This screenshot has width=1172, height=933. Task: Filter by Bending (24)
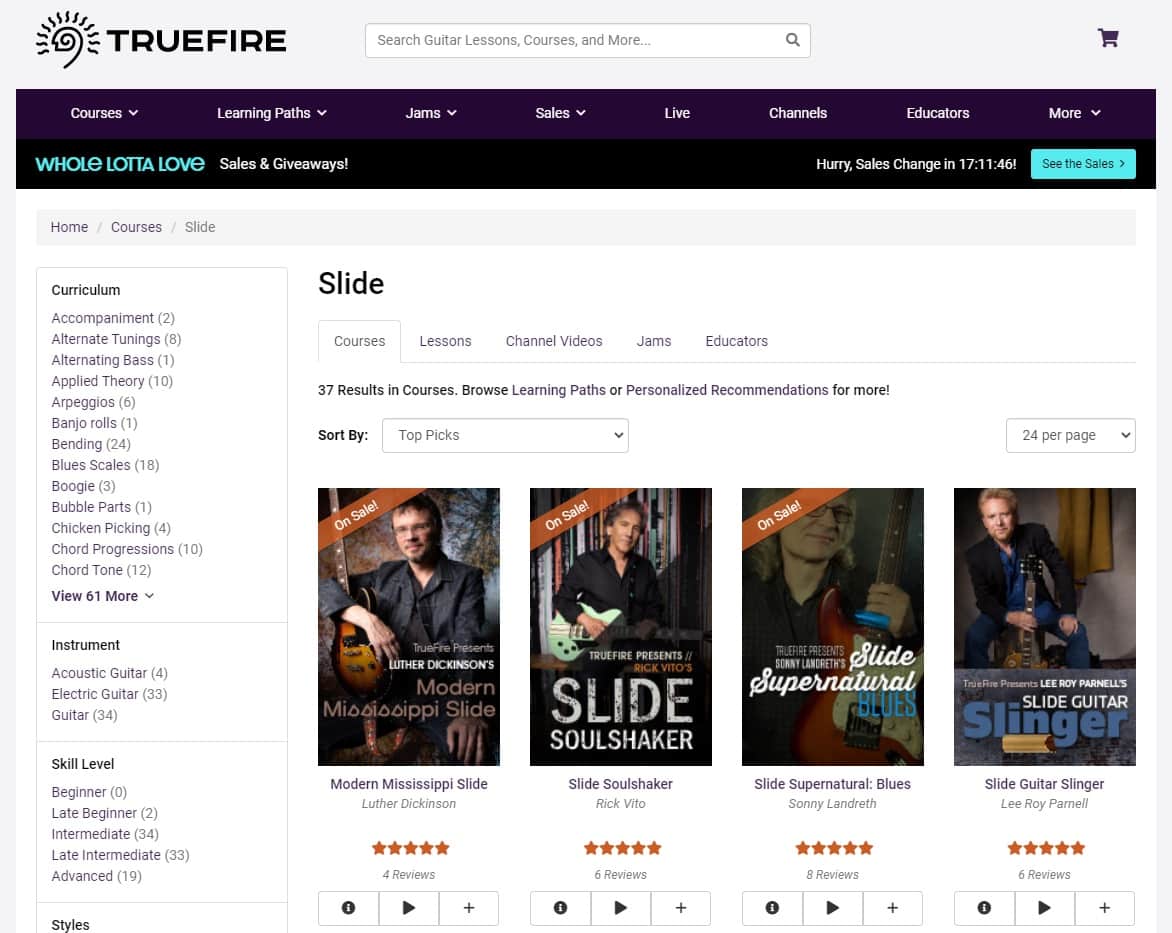[90, 444]
